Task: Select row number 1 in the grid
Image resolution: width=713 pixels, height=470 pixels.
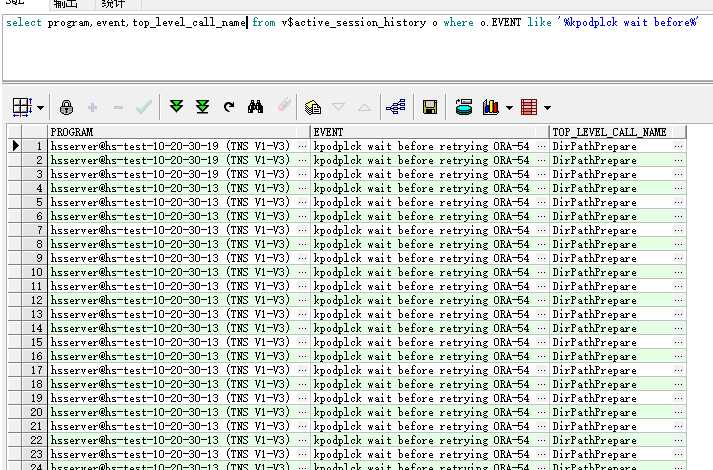Action: click(x=35, y=146)
